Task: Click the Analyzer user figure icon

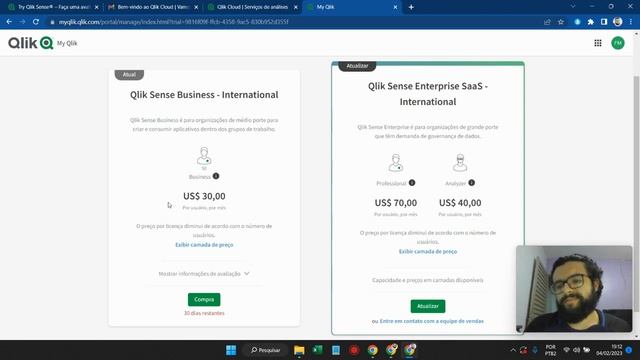Action: (460, 162)
